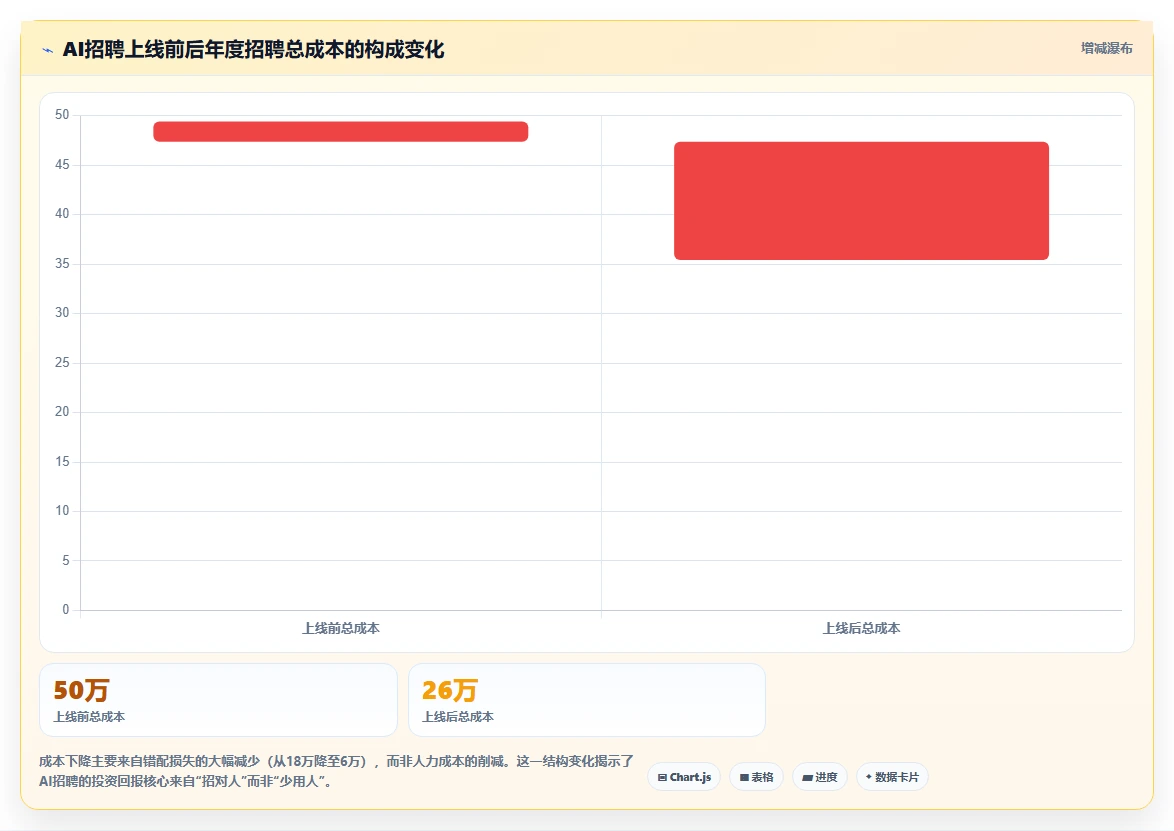
Task: Click the 26万 data card
Action: (x=587, y=700)
